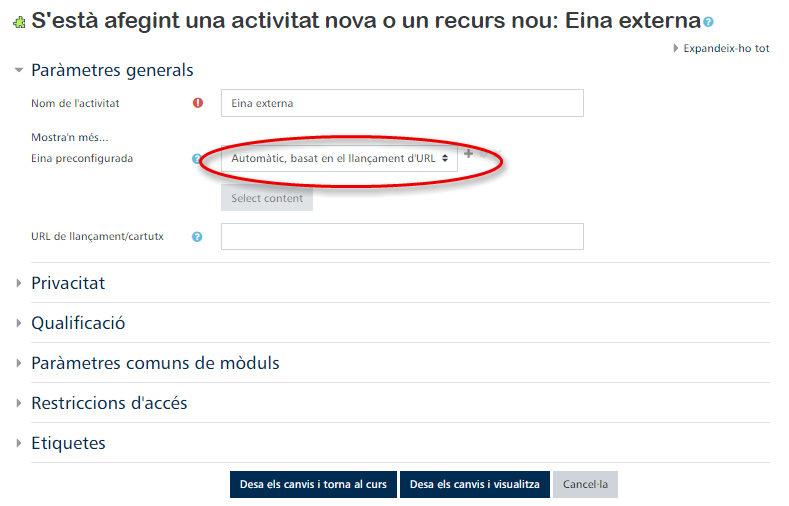
Task: Expand Paràmetres comuns de mòduls section
Action: pyautogui.click(x=155, y=363)
